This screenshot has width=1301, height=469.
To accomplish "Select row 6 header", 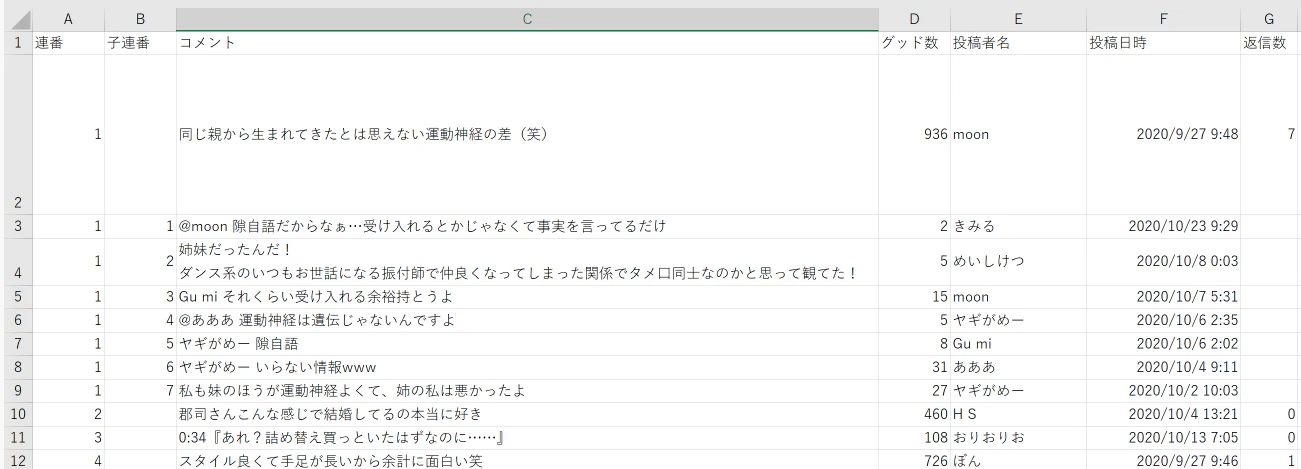I will [17, 320].
